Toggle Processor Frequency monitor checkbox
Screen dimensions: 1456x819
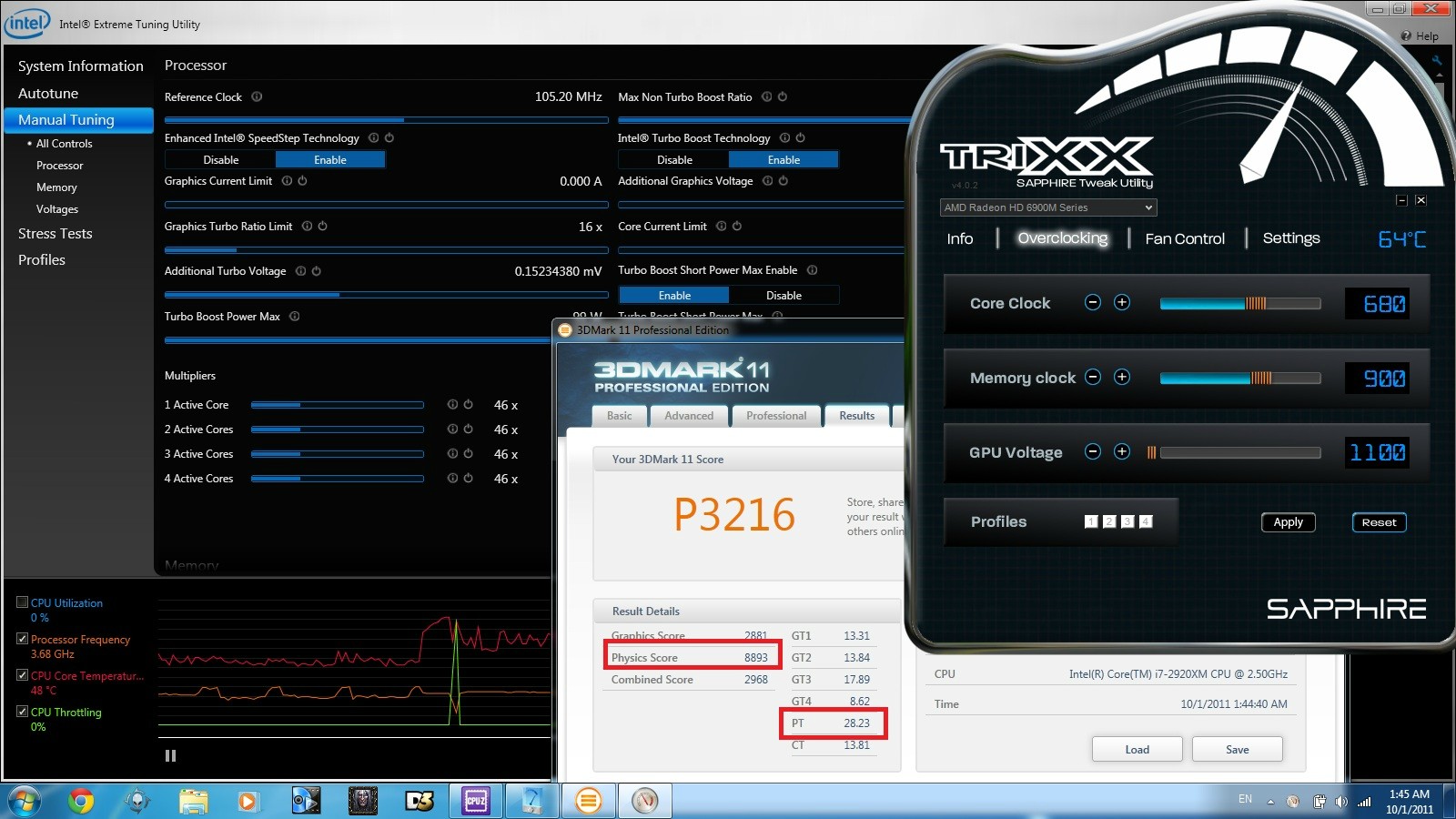pyautogui.click(x=22, y=639)
